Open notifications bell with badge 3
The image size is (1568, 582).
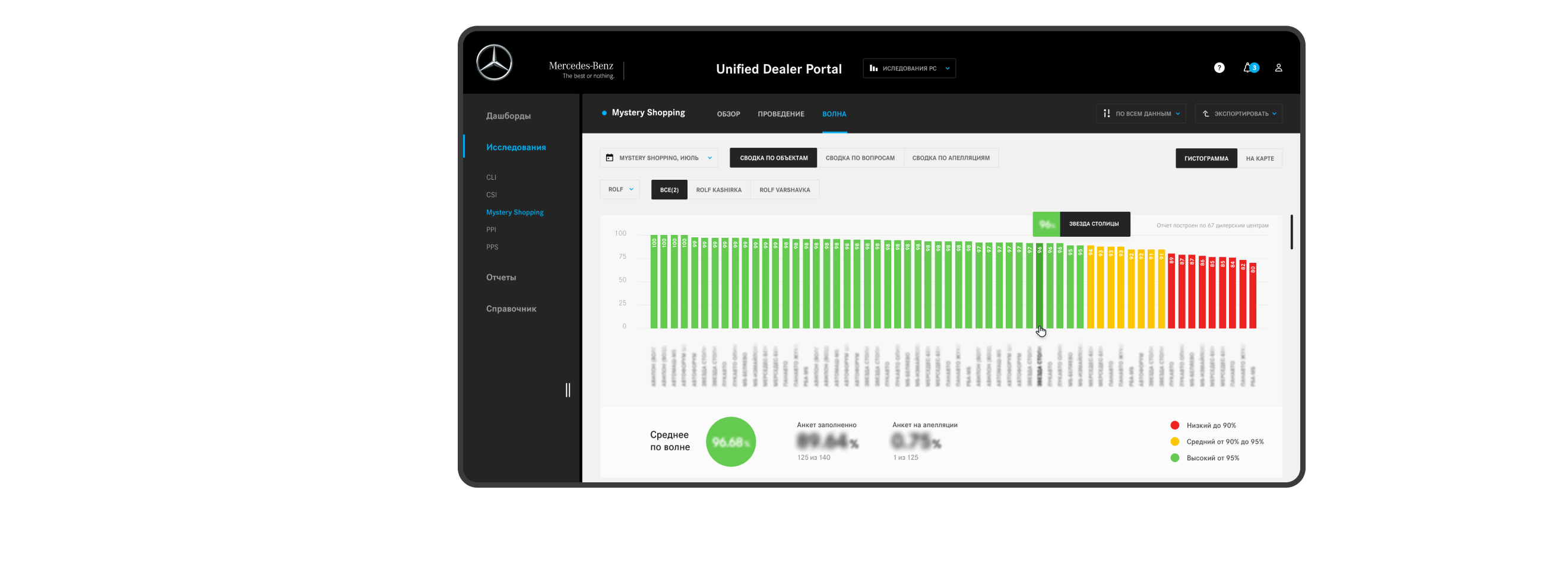(1250, 68)
